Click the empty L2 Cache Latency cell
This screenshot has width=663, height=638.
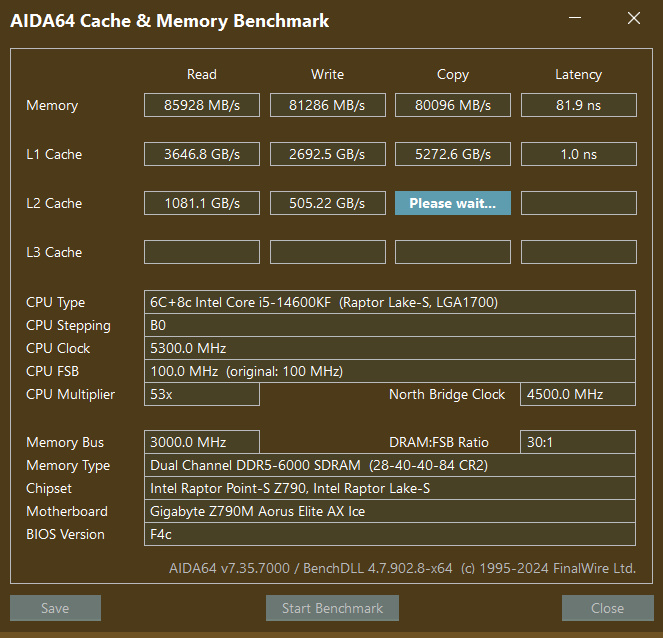click(x=579, y=203)
